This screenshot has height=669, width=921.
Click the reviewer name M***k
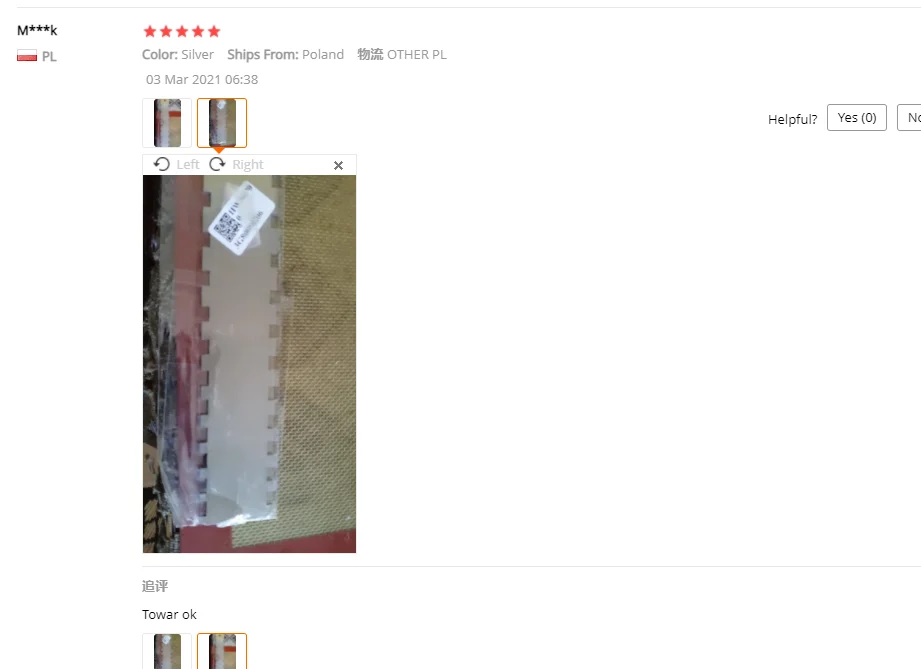point(37,30)
